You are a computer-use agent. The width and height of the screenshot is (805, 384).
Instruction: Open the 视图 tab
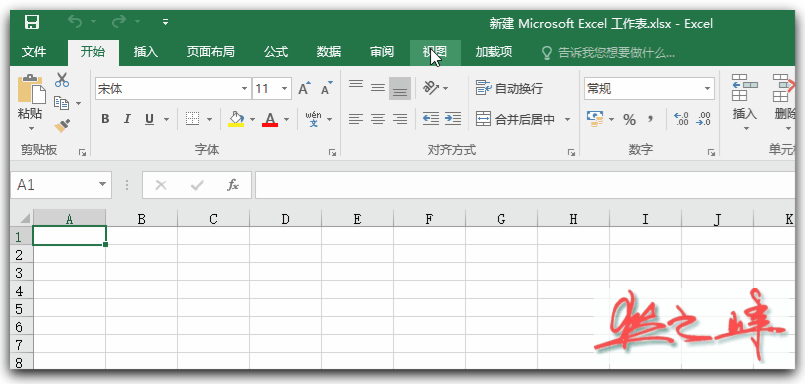click(x=435, y=52)
